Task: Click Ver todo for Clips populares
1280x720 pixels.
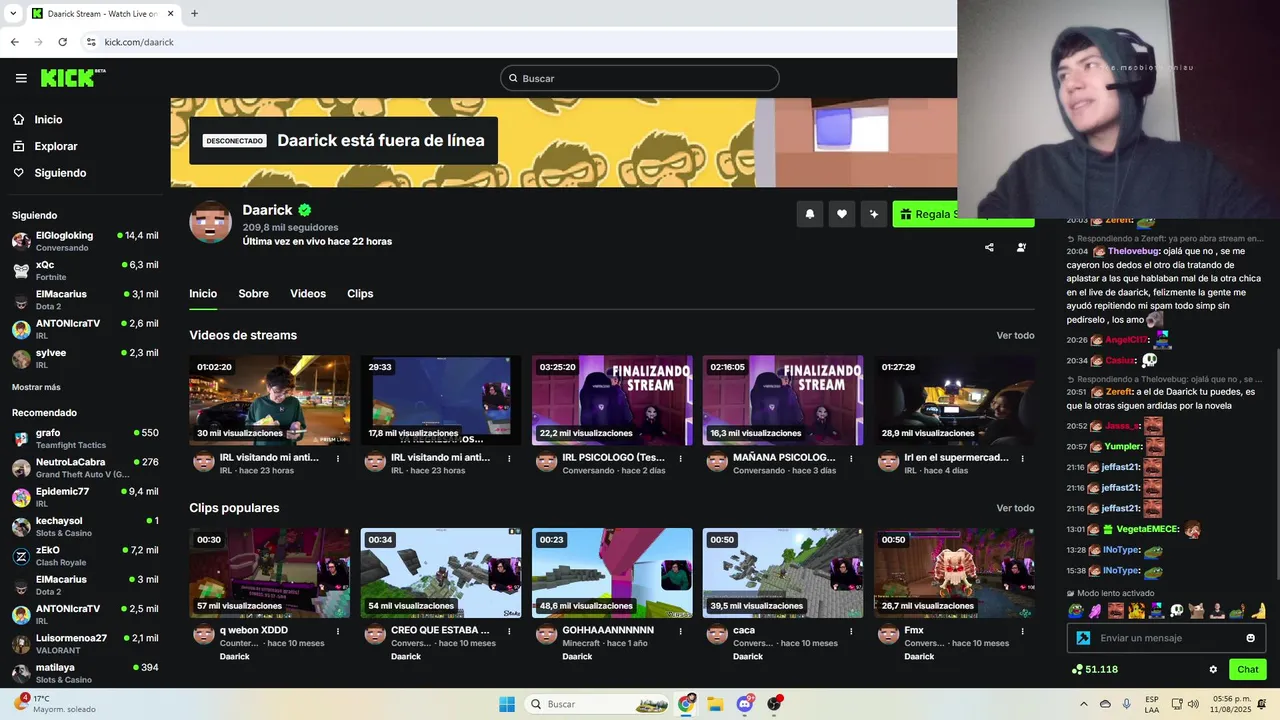Action: coord(1015,508)
